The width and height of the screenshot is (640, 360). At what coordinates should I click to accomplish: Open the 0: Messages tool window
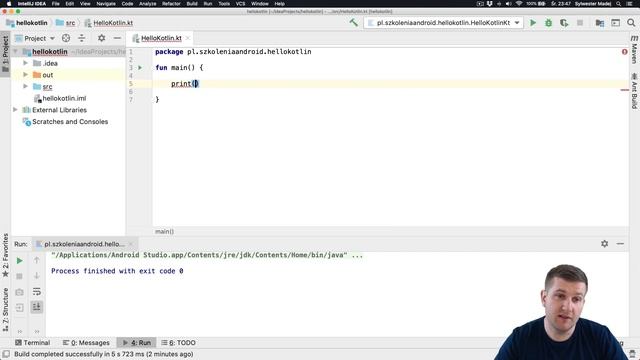coord(86,343)
